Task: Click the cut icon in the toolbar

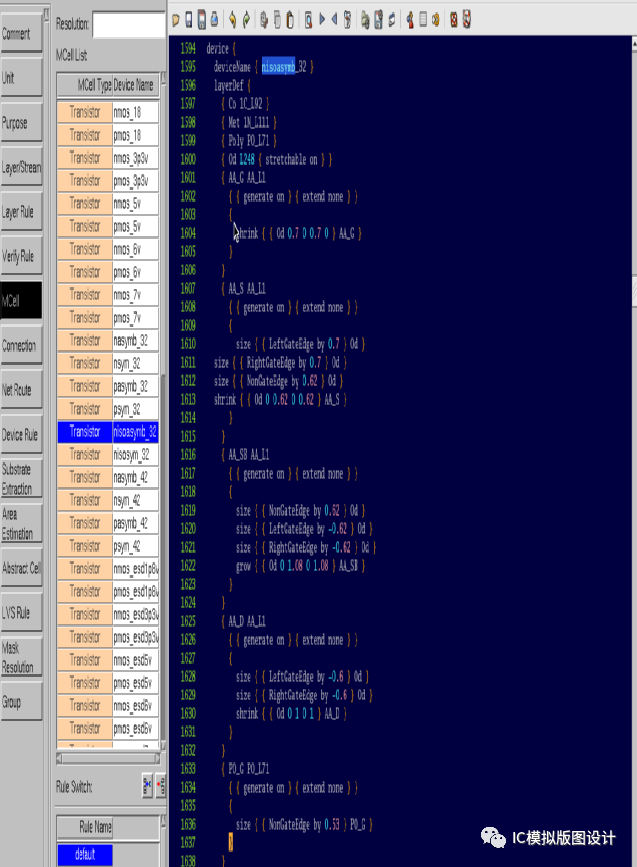Action: [x=264, y=20]
